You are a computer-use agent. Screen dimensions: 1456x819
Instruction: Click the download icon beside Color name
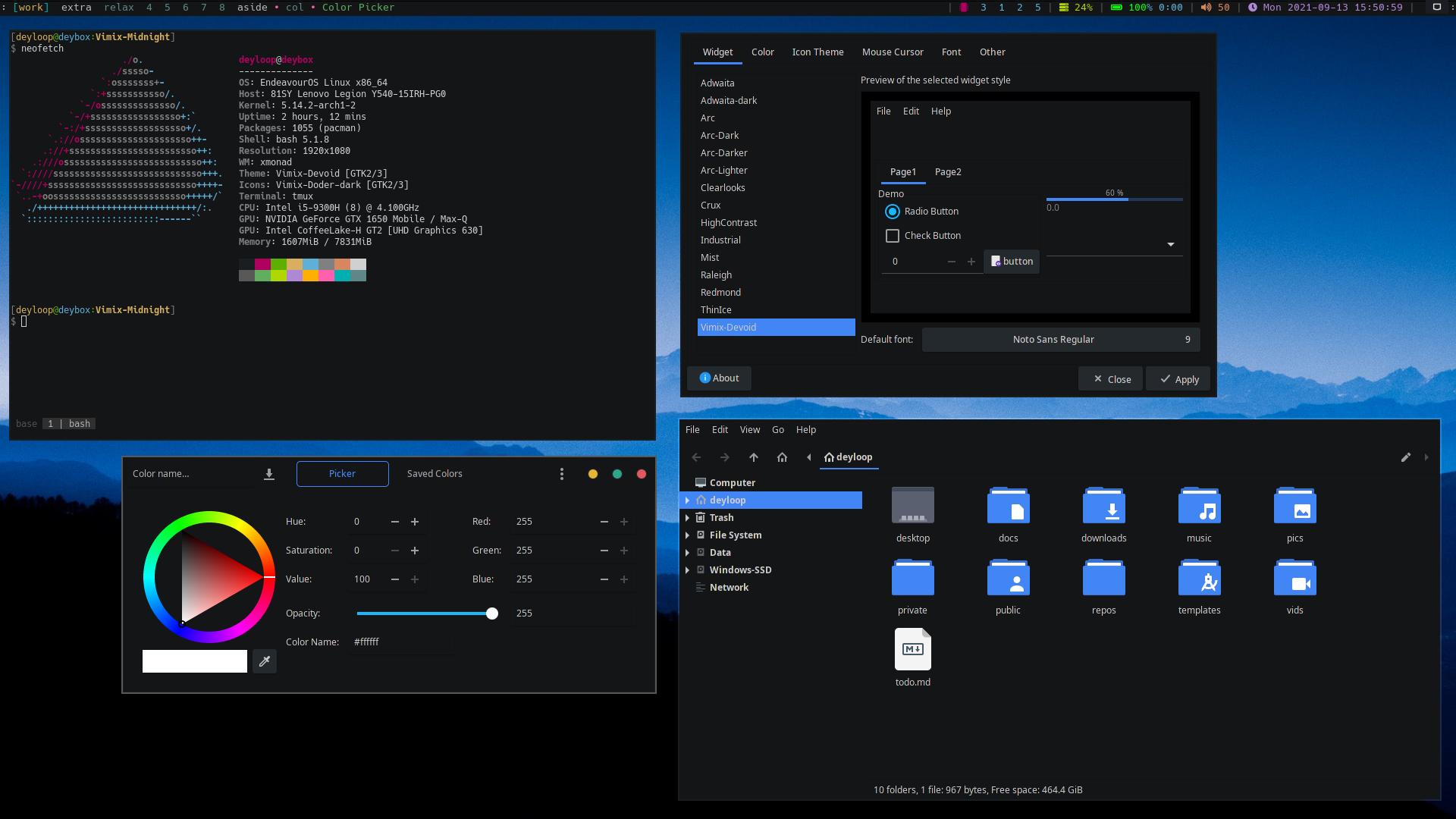[268, 474]
